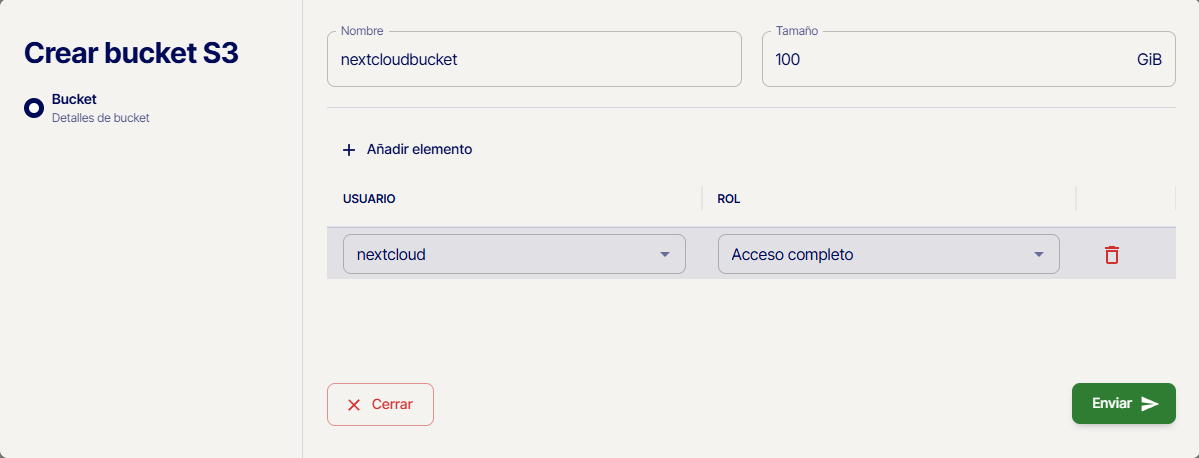Image resolution: width=1199 pixels, height=458 pixels.
Task: Open the nextcloud user combo box
Action: (x=514, y=254)
